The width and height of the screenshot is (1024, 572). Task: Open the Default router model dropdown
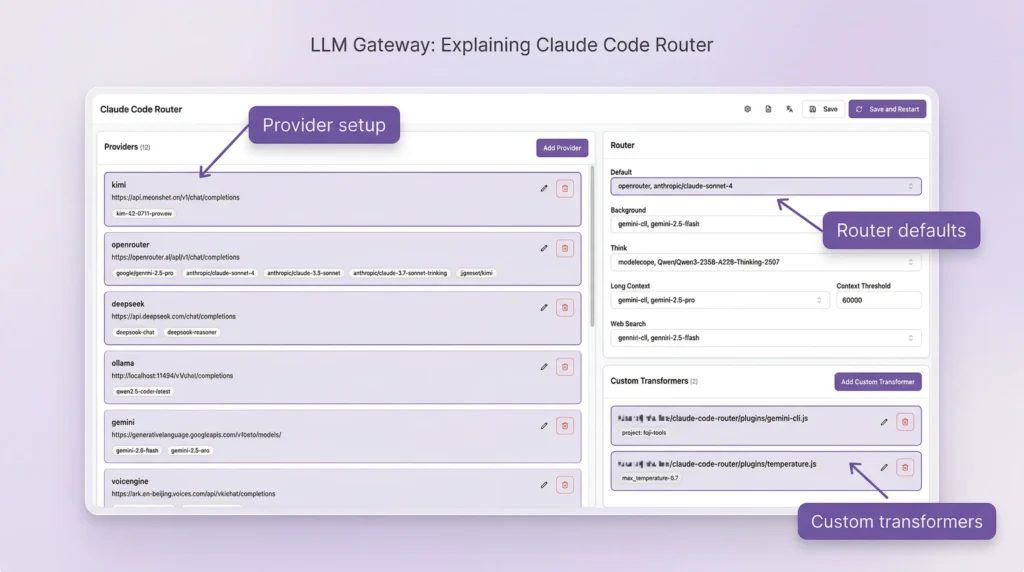[x=765, y=186]
